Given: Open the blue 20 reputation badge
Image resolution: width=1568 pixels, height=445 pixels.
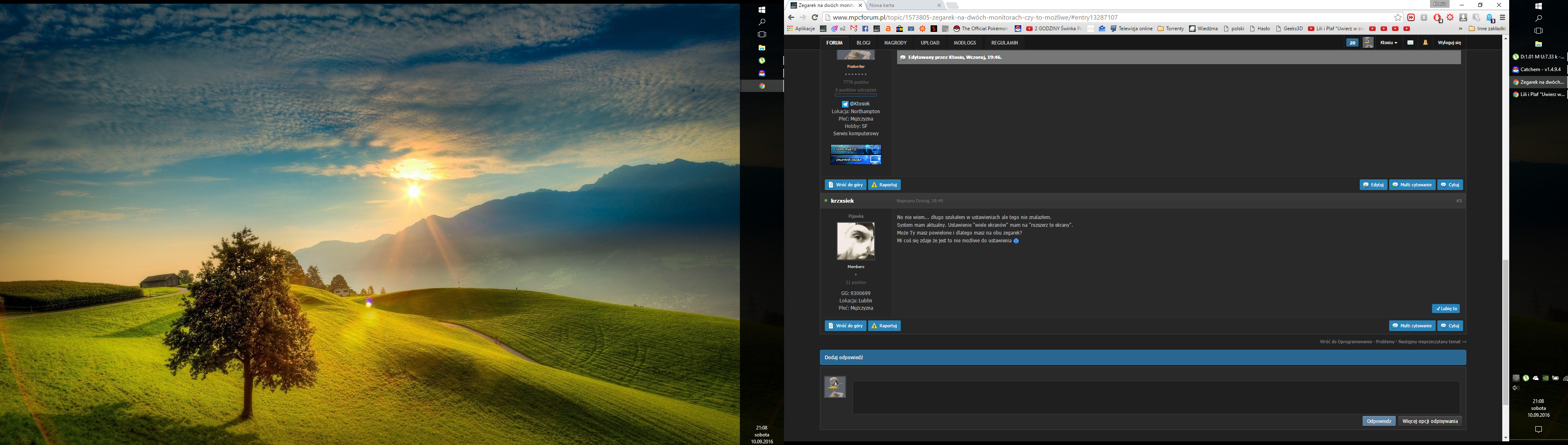Looking at the screenshot, I should pos(1352,42).
